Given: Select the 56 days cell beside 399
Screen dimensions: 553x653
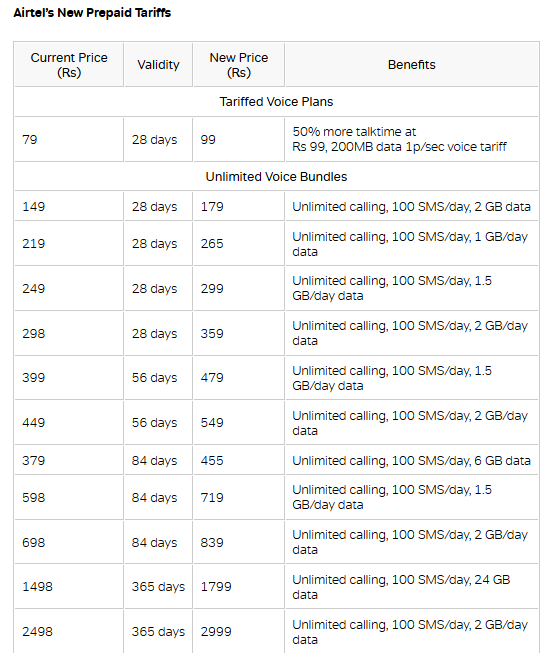Looking at the screenshot, I should 158,378.
